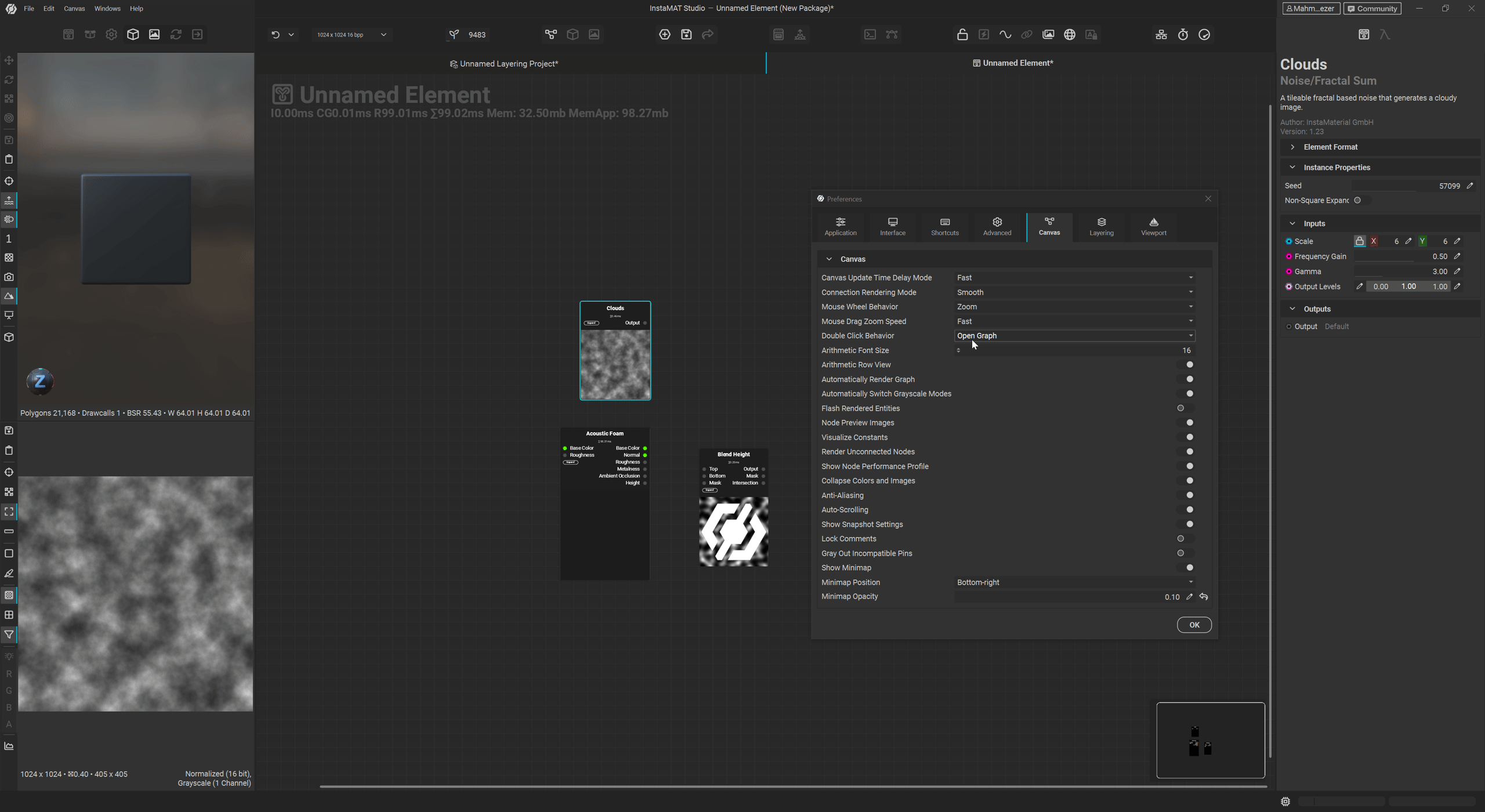Click the Scale X/Y lock icon
Image resolution: width=1485 pixels, height=812 pixels.
click(1359, 241)
